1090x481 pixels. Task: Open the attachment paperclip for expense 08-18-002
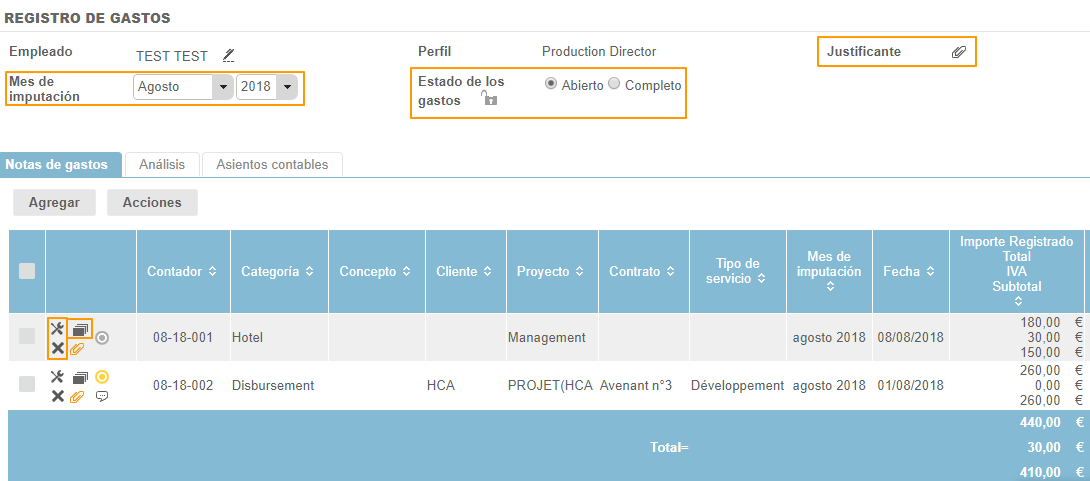(x=77, y=396)
